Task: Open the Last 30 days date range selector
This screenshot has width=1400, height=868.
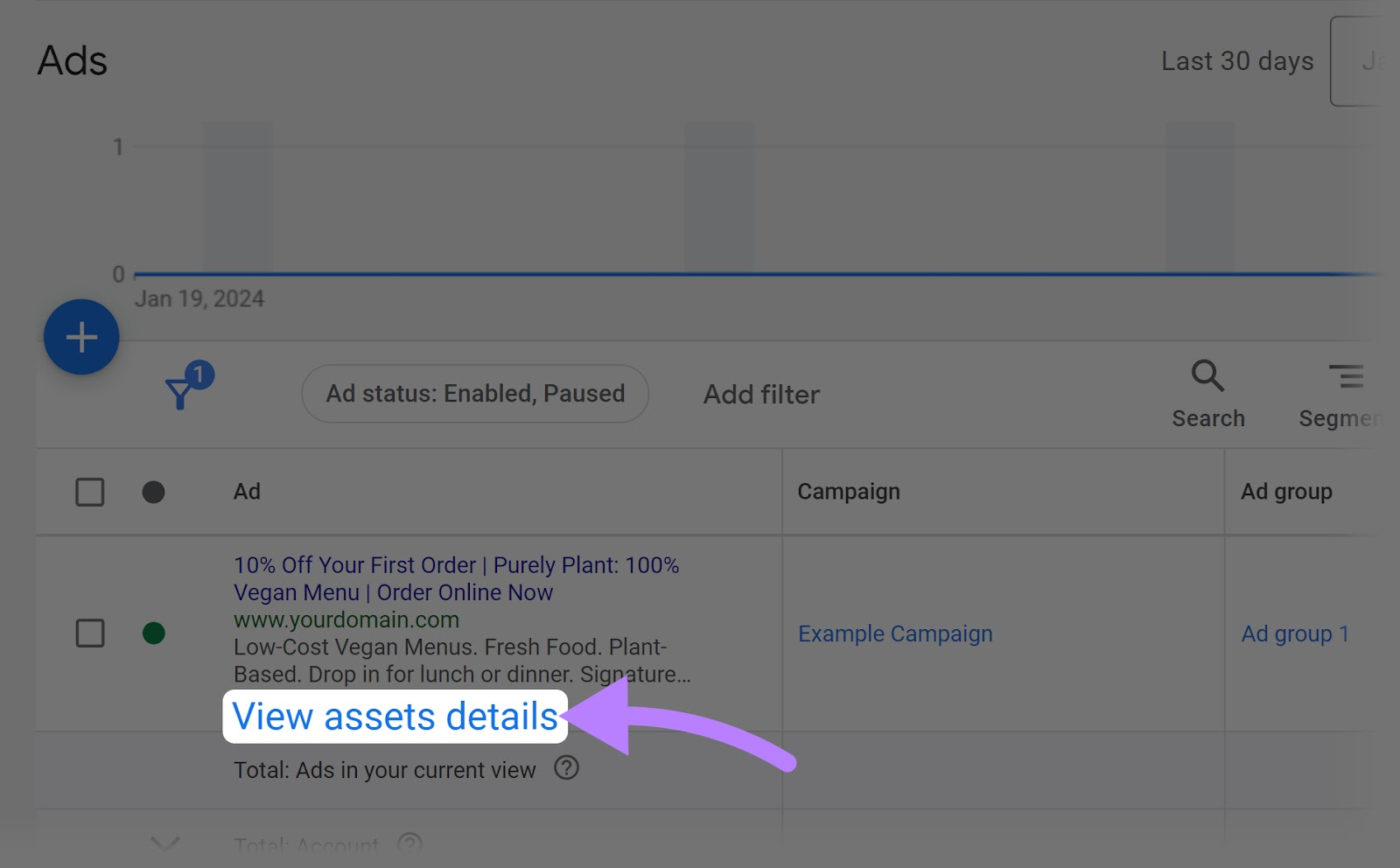Action: [1236, 60]
